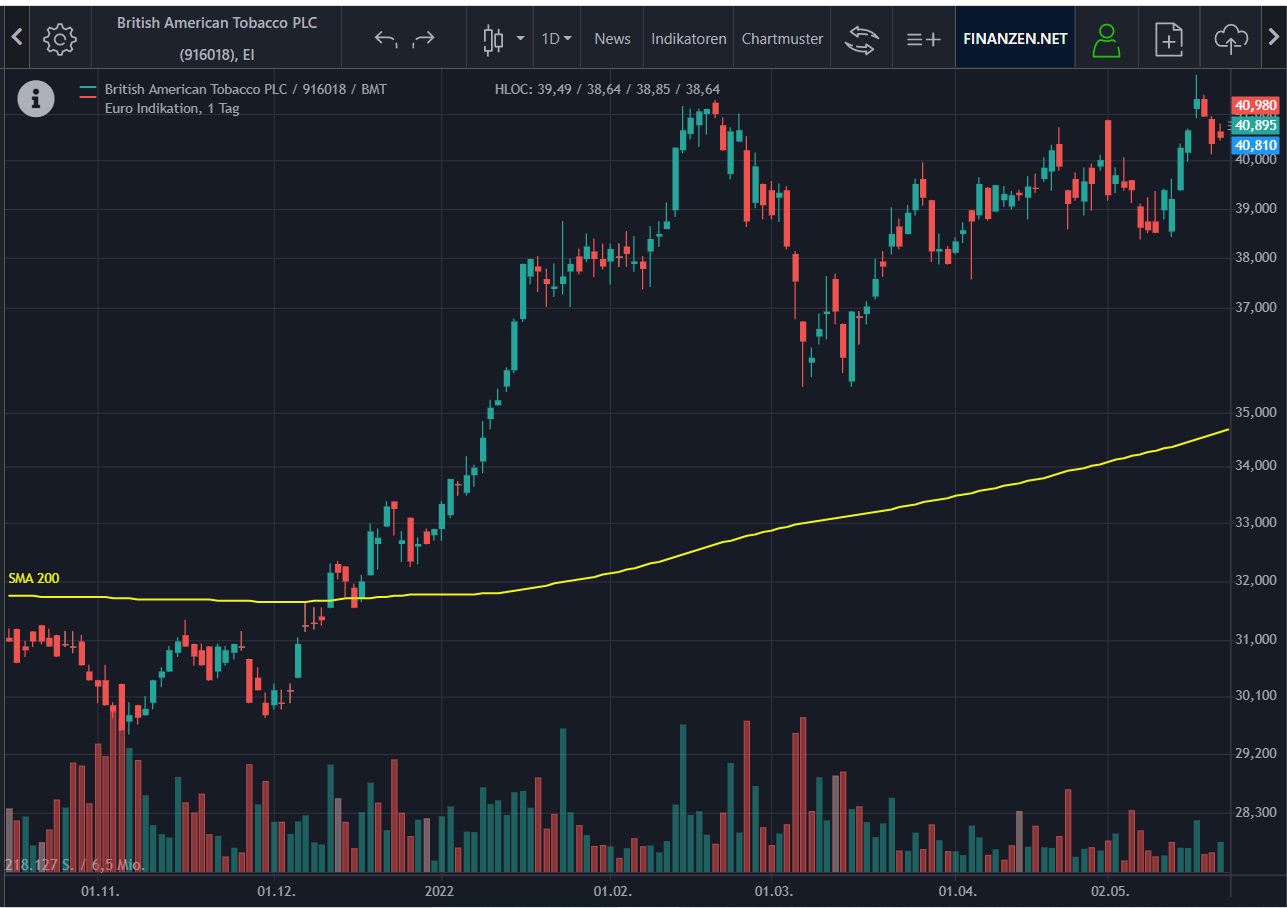1287x908 pixels.
Task: Open FINANZEN.NET link
Action: tap(1015, 39)
